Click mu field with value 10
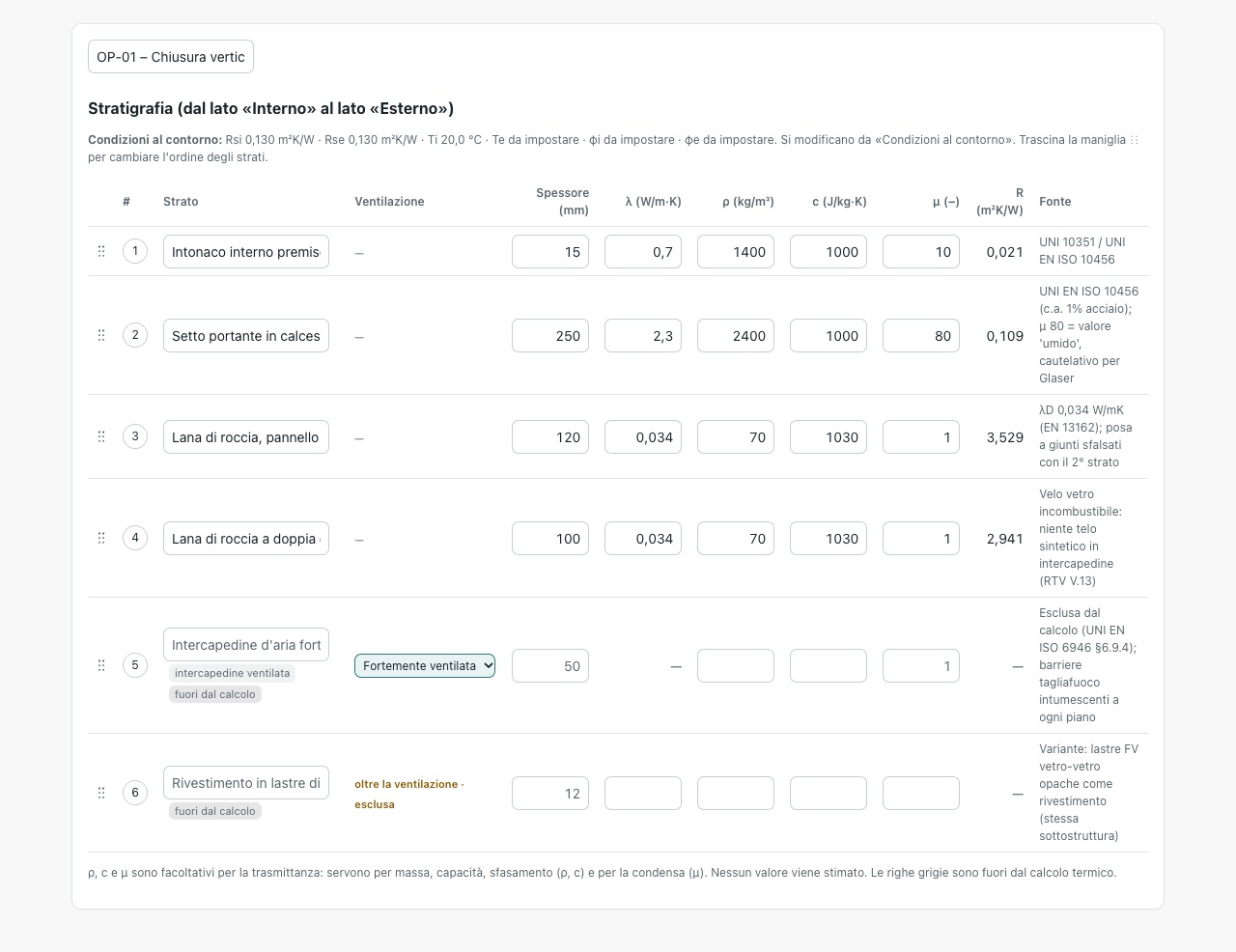 (921, 252)
